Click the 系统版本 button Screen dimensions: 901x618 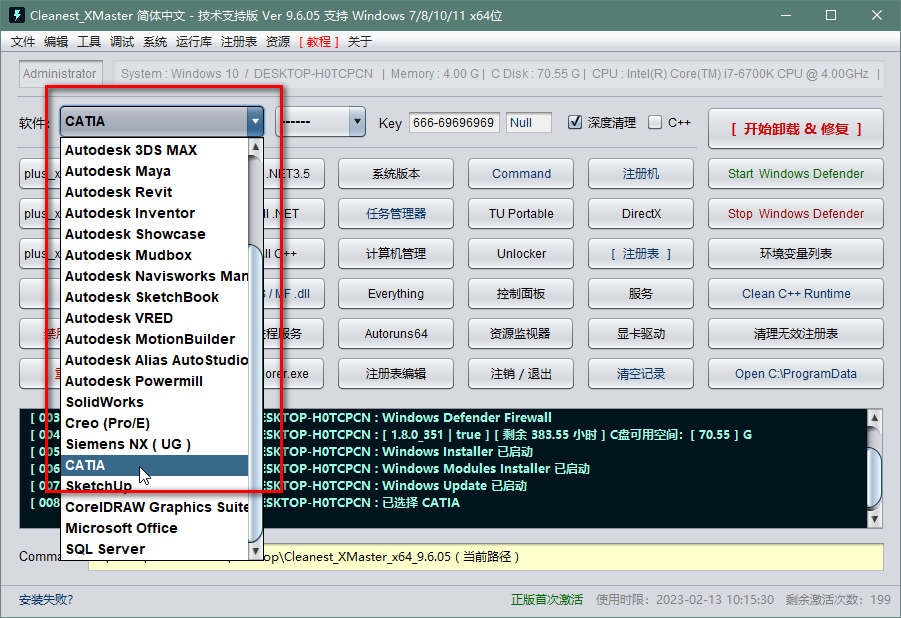click(x=396, y=174)
